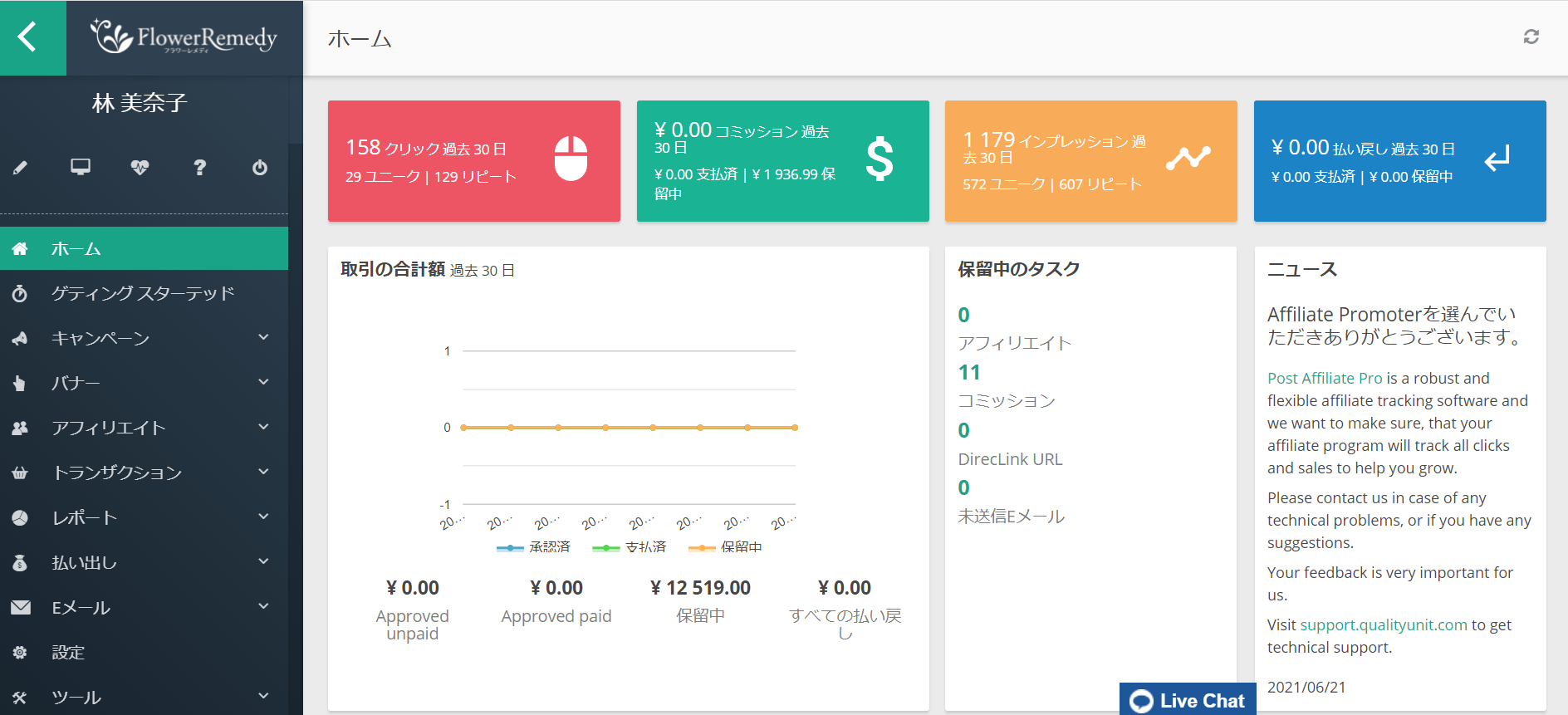Click the megaphone campaign icon
Viewport: 1568px width, 715px height.
20,338
